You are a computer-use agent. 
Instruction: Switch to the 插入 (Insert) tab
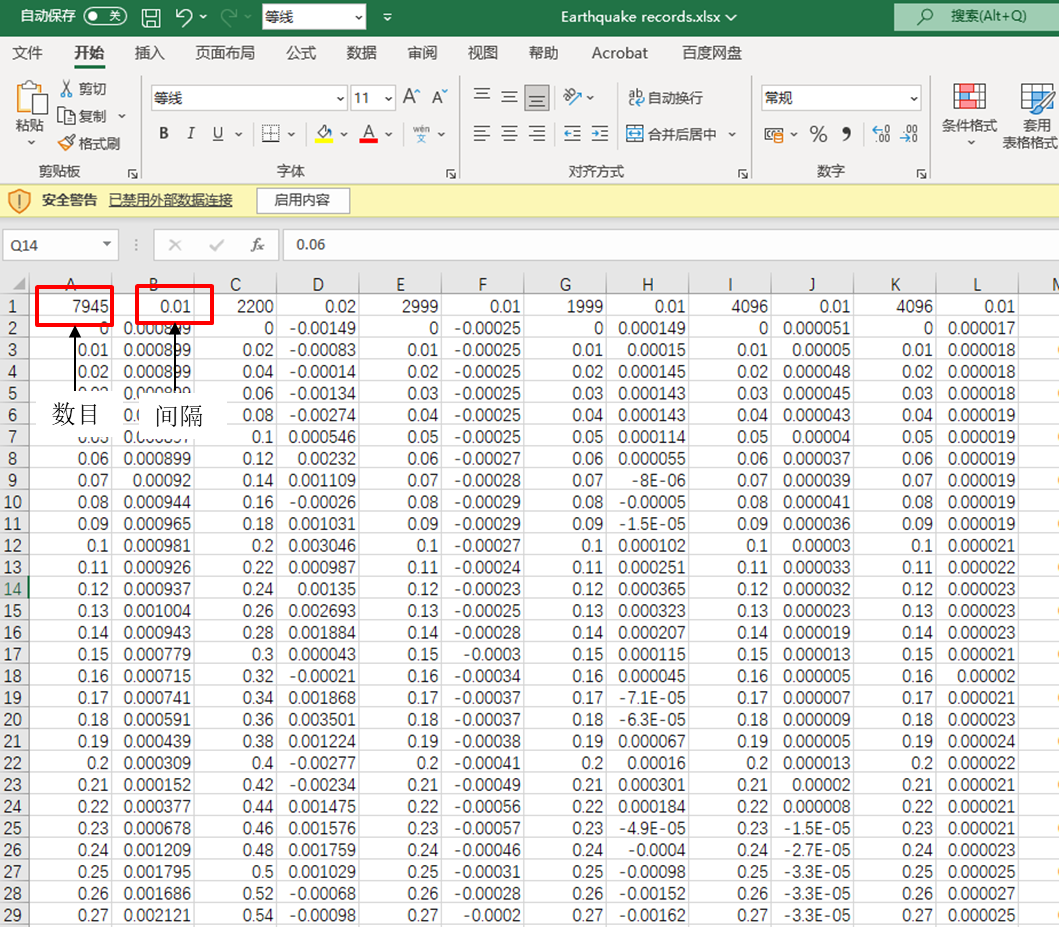tap(149, 53)
